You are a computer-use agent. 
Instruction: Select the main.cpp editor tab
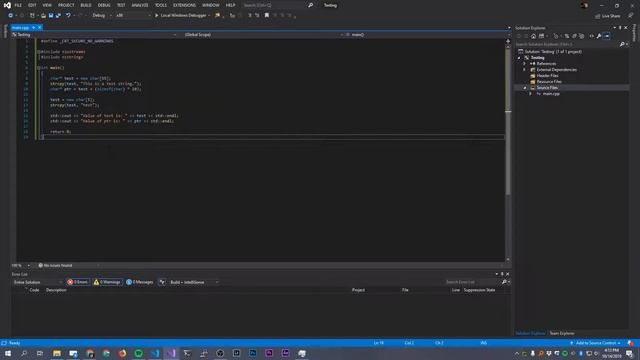(20, 27)
